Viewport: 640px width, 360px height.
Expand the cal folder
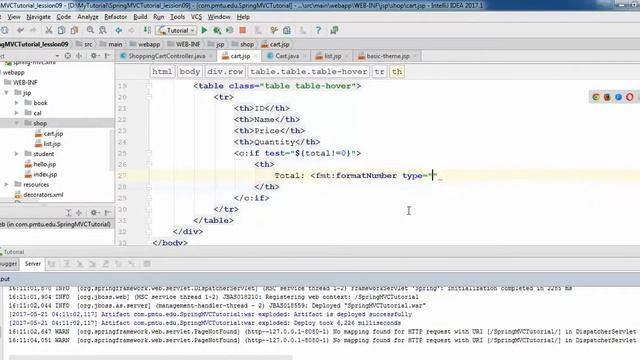click(x=17, y=113)
